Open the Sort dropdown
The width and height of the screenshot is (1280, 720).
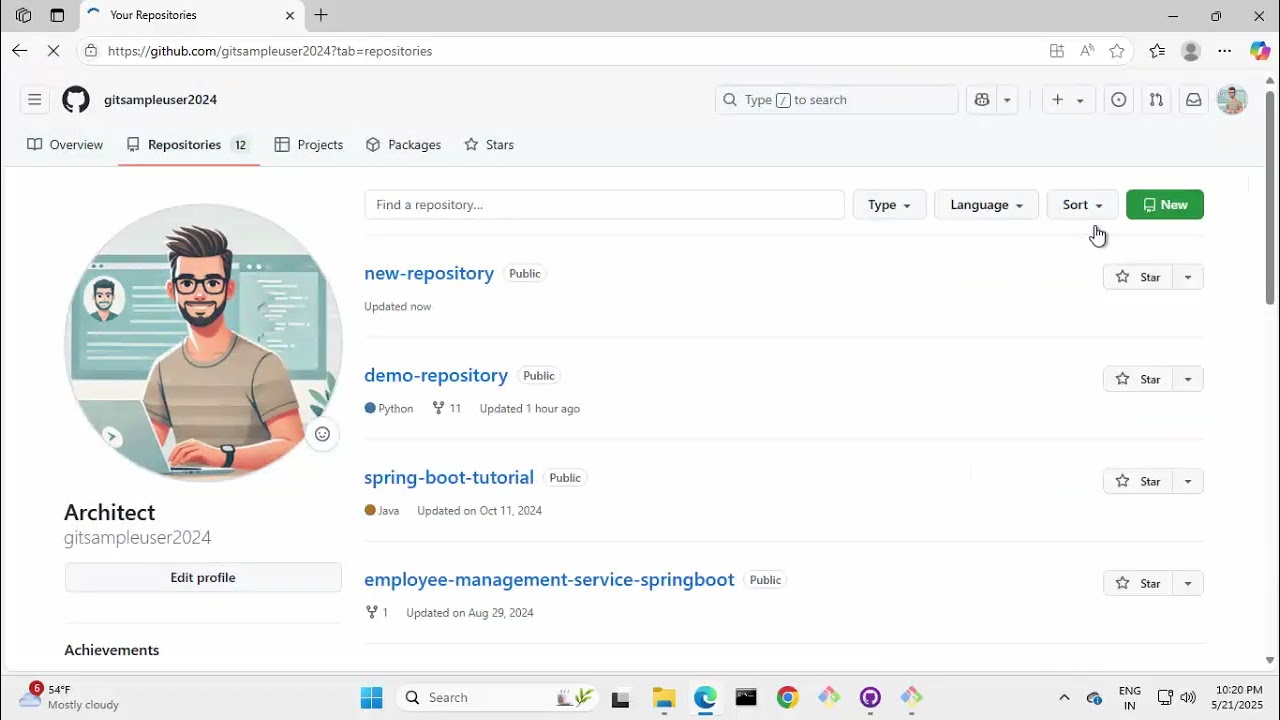(x=1082, y=205)
